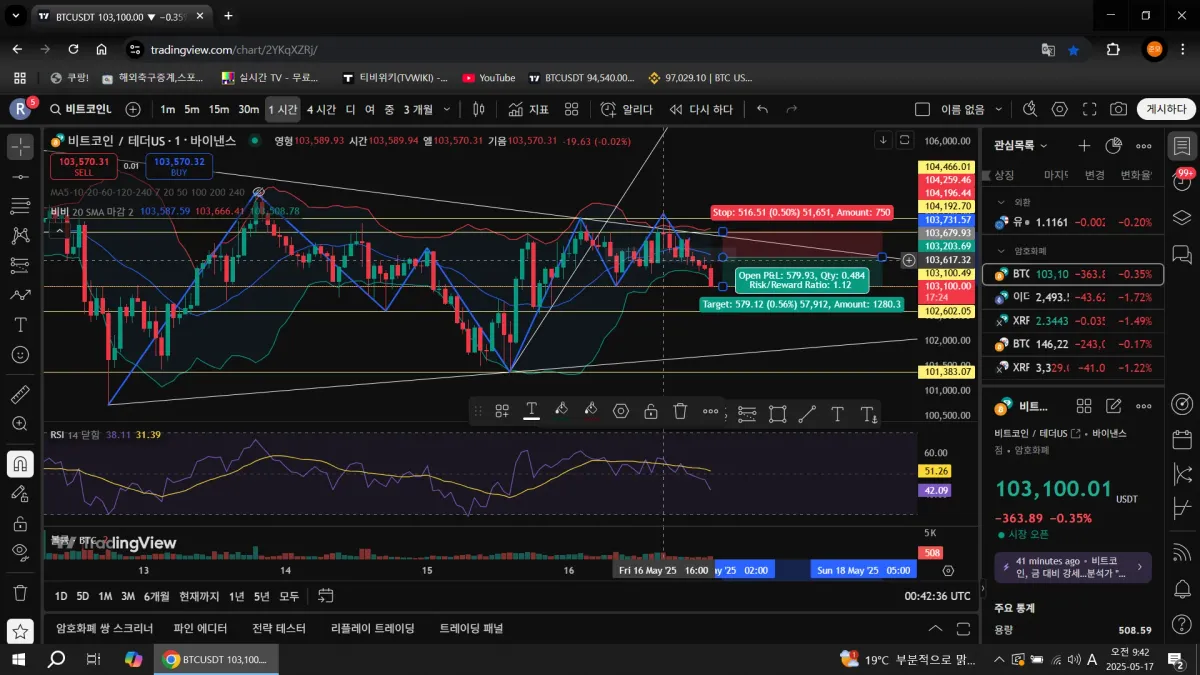Select the text tool in left toolbar
This screenshot has height=675, width=1200.
pos(20,325)
